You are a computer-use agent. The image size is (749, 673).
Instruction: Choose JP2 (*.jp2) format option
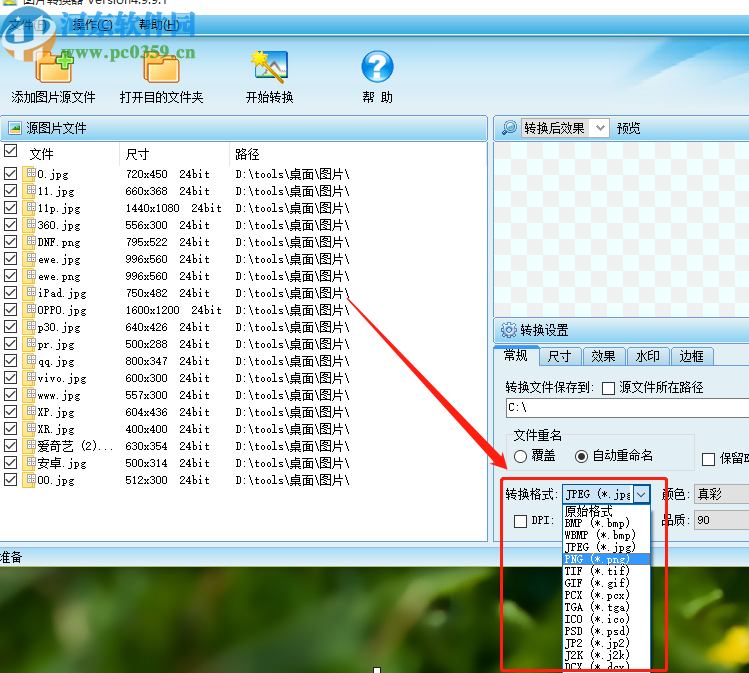607,643
